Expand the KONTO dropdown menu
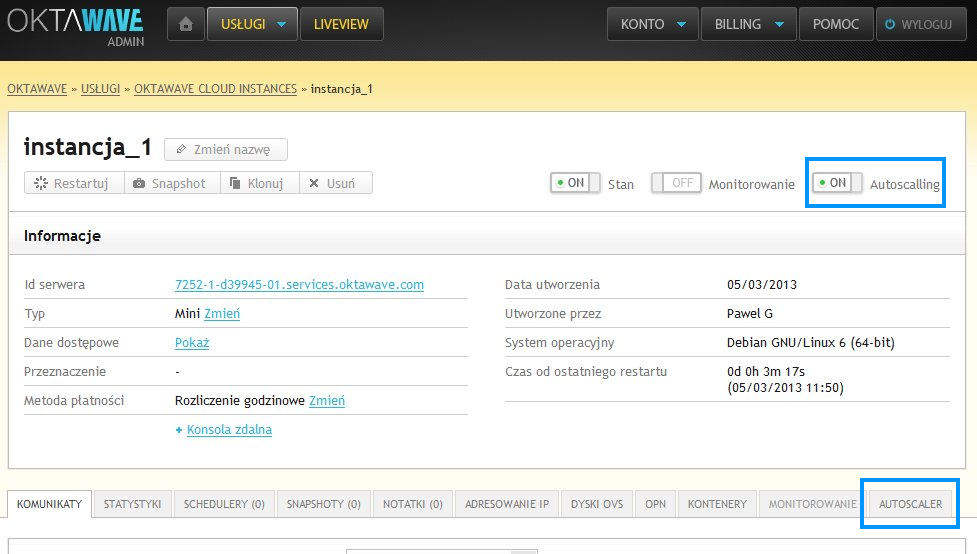 [652, 24]
